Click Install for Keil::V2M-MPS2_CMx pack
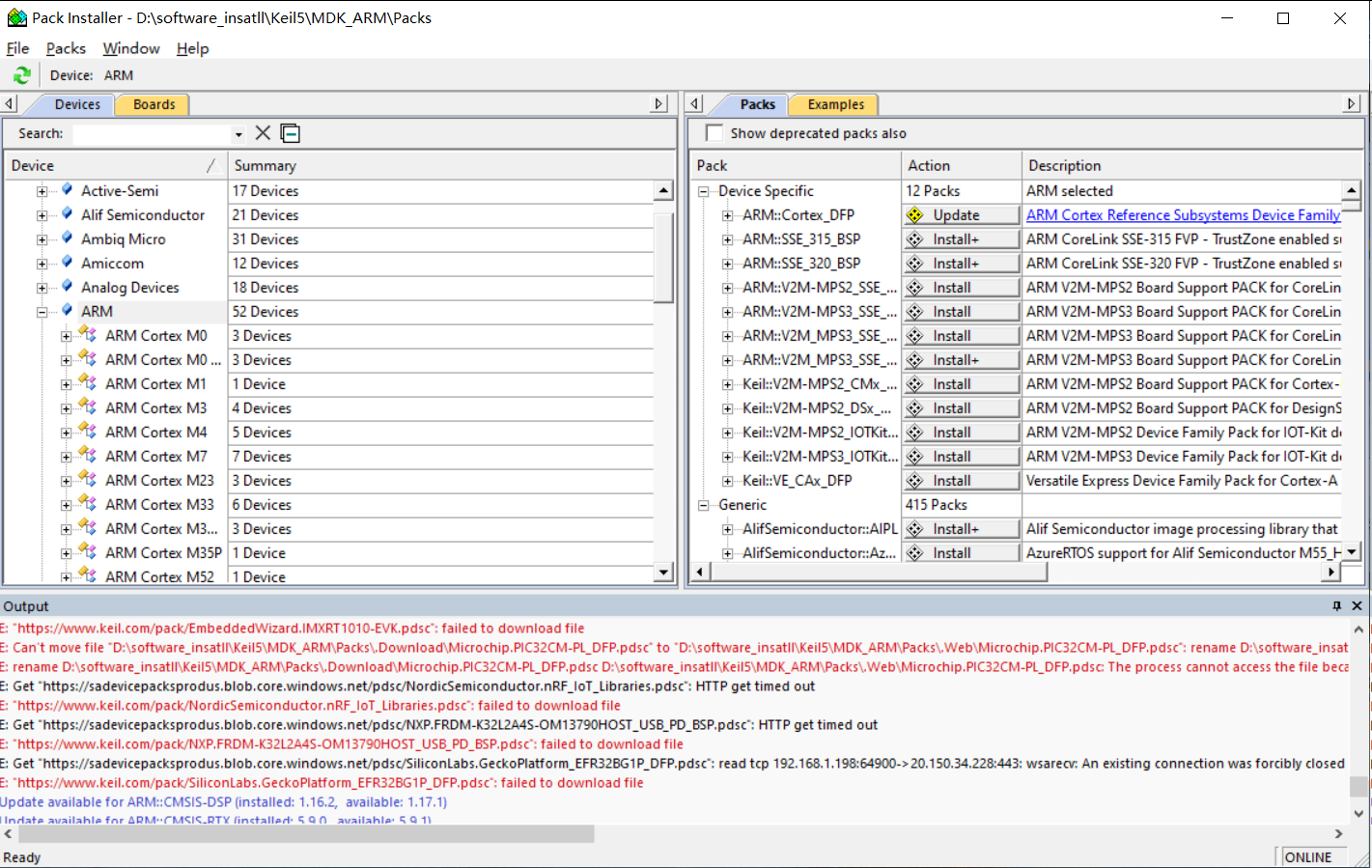 (962, 384)
